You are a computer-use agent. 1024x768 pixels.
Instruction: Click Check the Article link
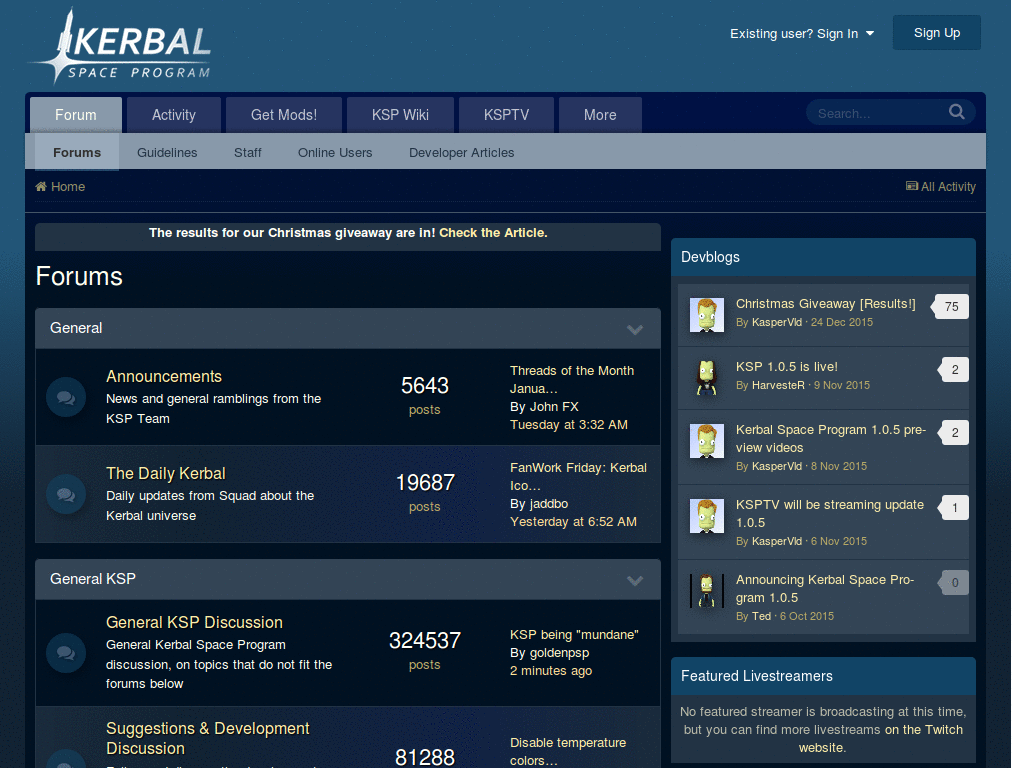pos(493,232)
